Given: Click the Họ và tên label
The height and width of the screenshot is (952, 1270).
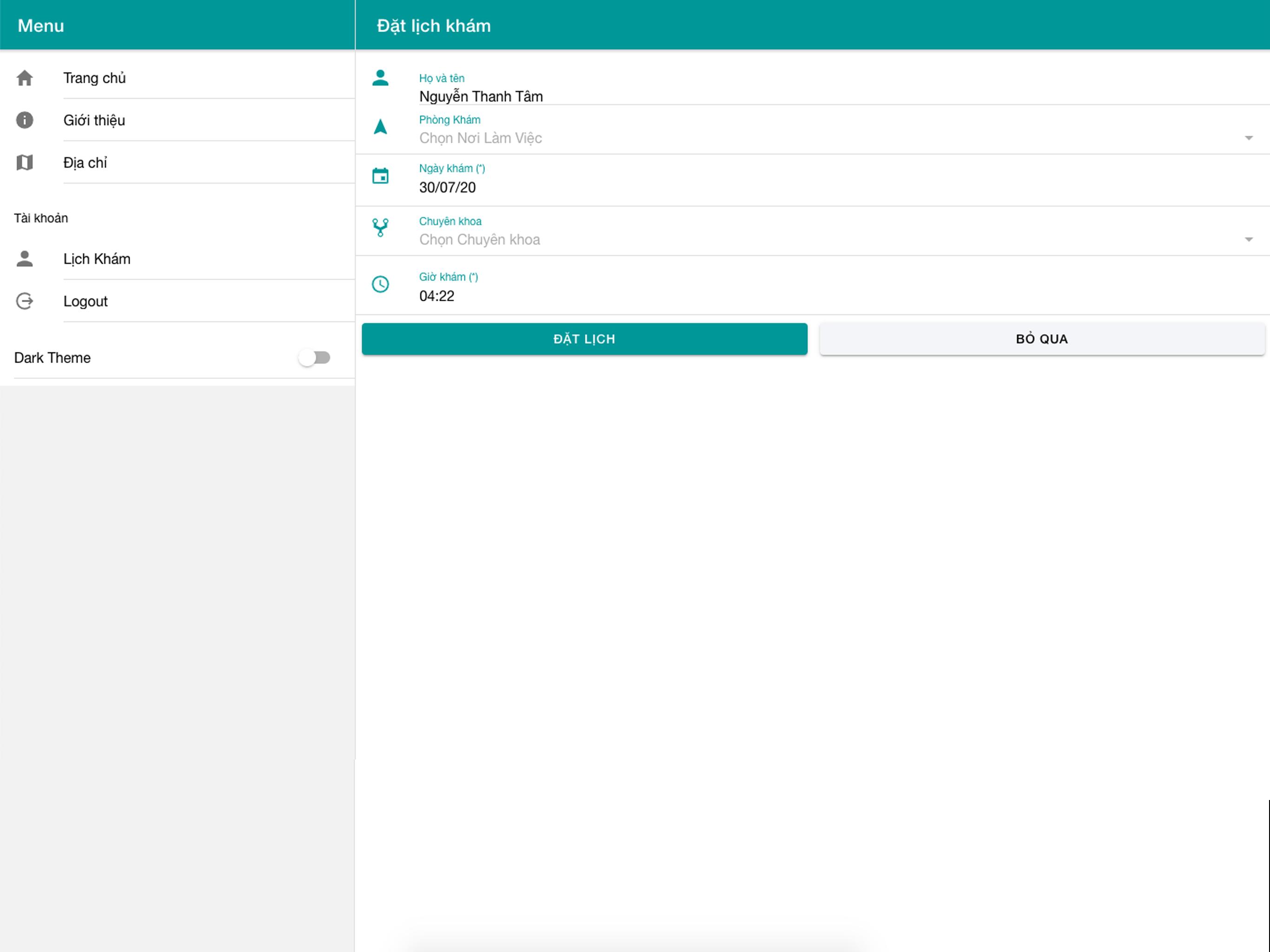Looking at the screenshot, I should pyautogui.click(x=442, y=78).
